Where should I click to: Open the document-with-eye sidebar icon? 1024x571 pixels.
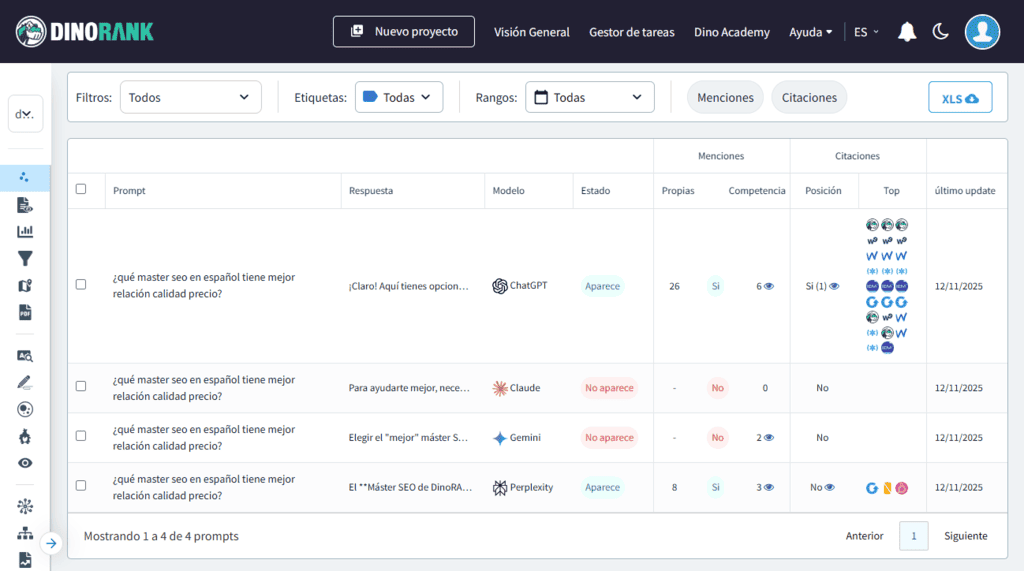(25, 205)
